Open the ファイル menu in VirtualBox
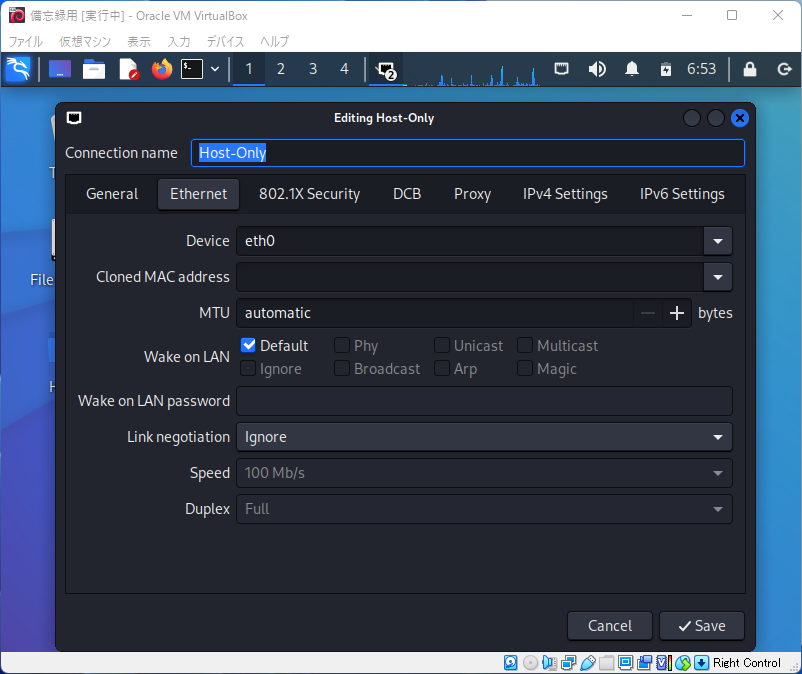Image resolution: width=802 pixels, height=674 pixels. point(26,41)
